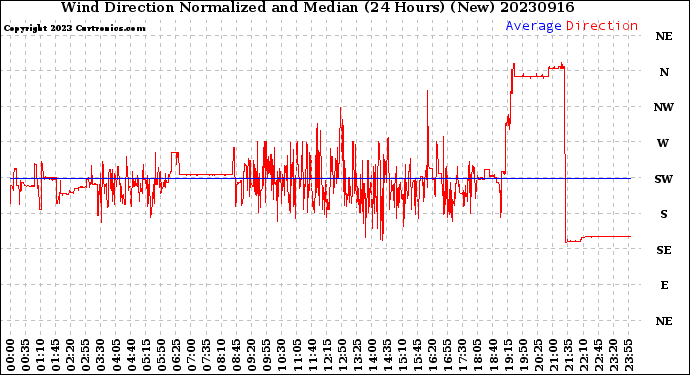Click the 04:40 time axis label
This screenshot has height=375, width=690.
coord(131,355)
